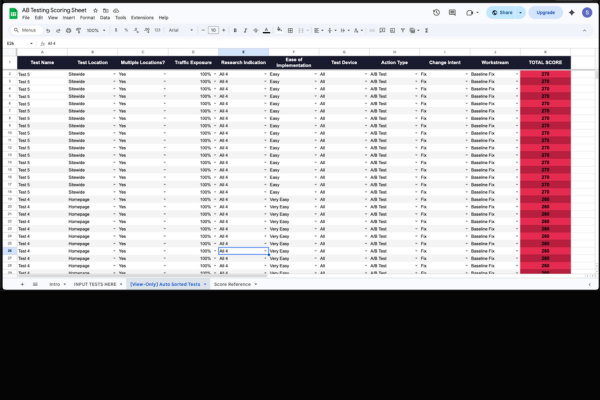Star the AB Testing Scoring Sheet
The width and height of the screenshot is (600, 400).
95,10
